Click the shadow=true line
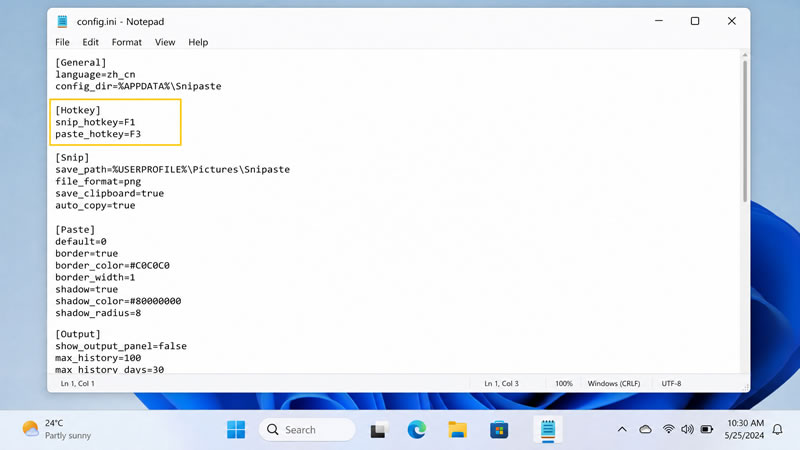 pyautogui.click(x=86, y=289)
